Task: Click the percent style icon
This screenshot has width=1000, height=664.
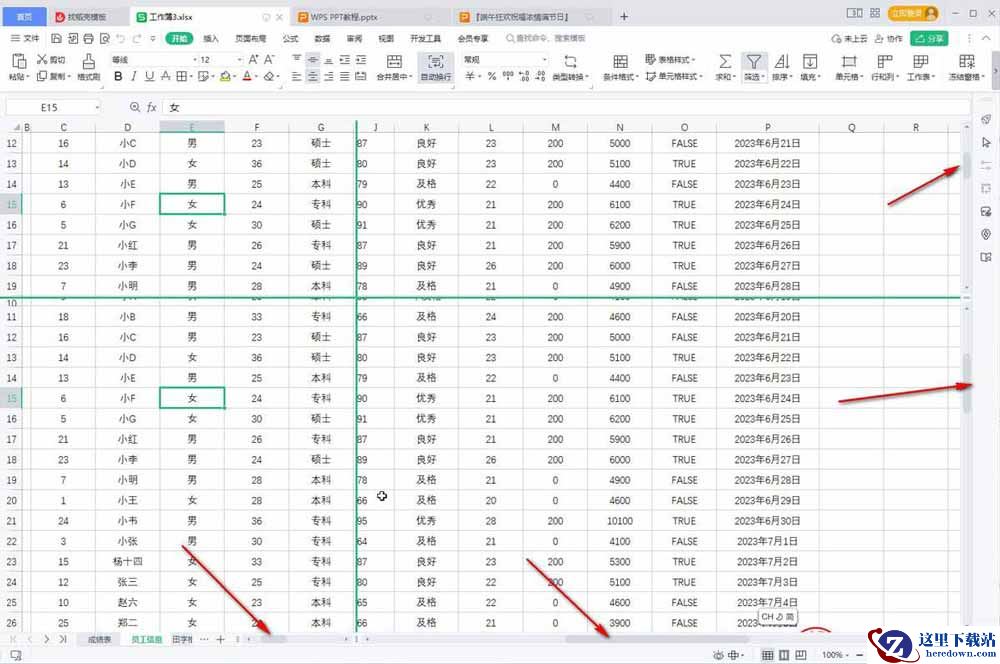Action: coord(492,77)
